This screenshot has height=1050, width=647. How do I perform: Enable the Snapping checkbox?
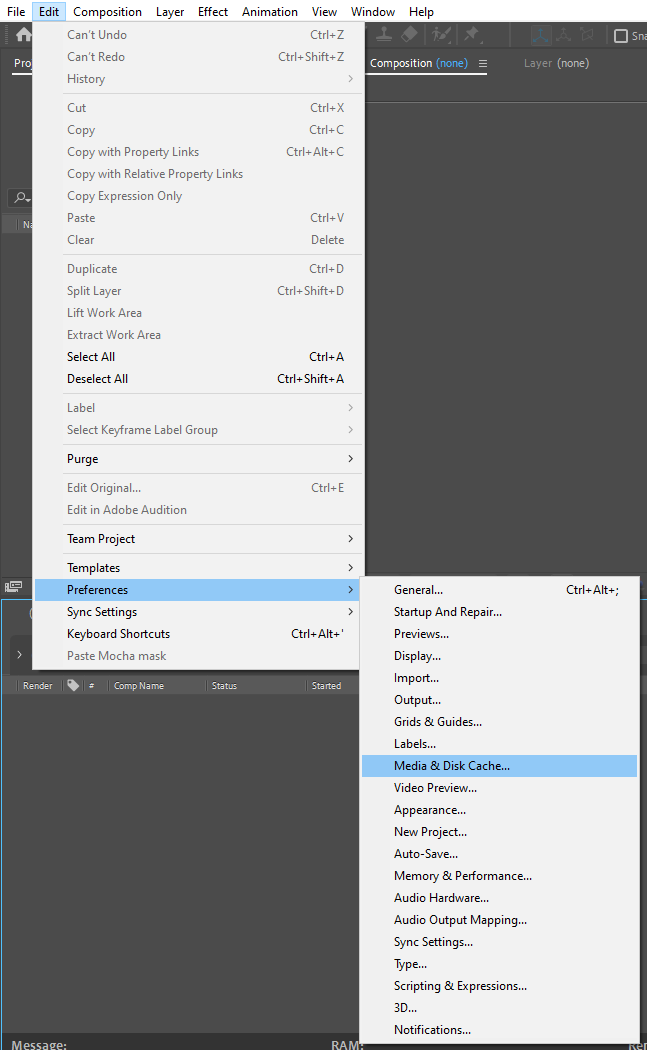tap(621, 36)
